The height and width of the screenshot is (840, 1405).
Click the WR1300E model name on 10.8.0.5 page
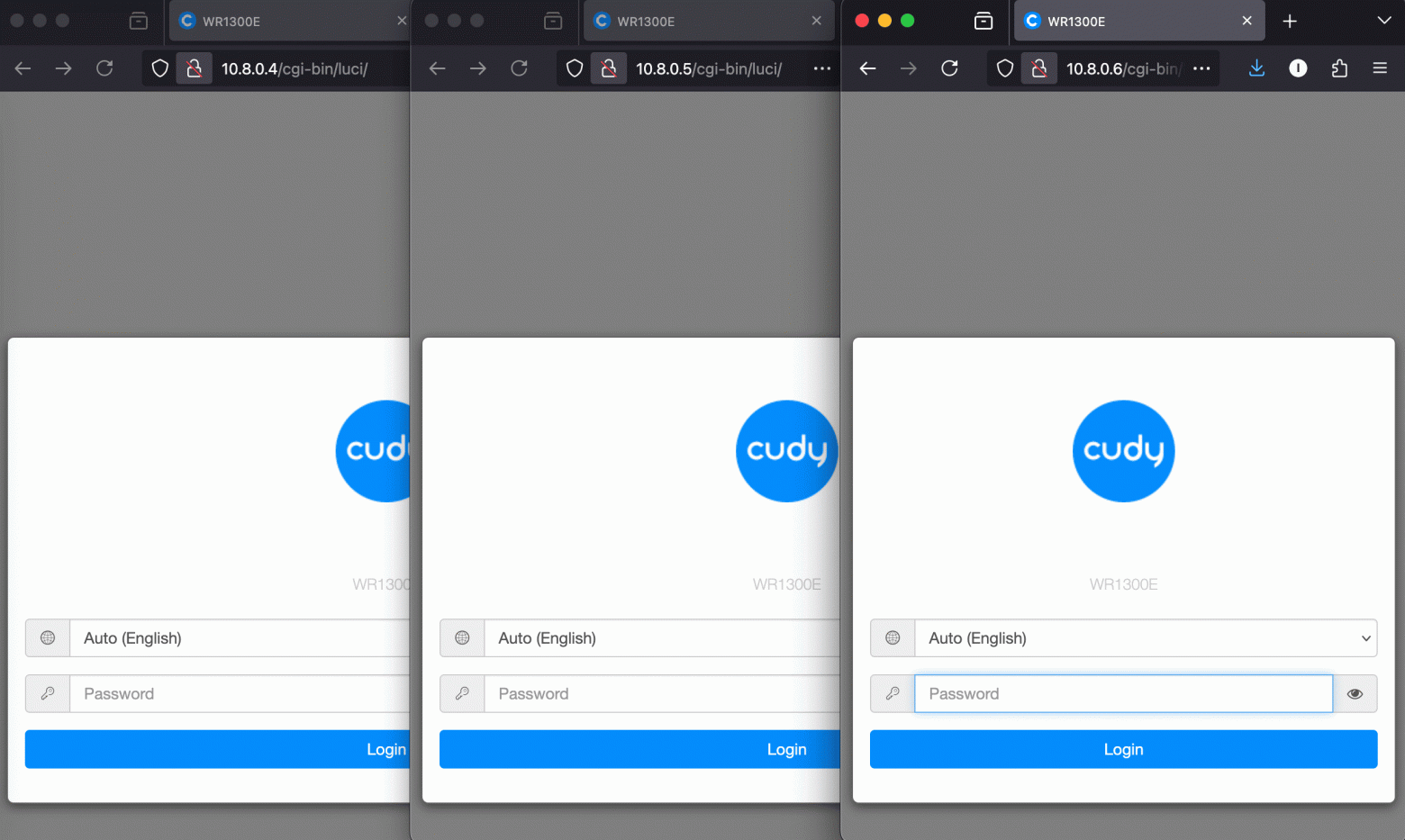(x=787, y=584)
